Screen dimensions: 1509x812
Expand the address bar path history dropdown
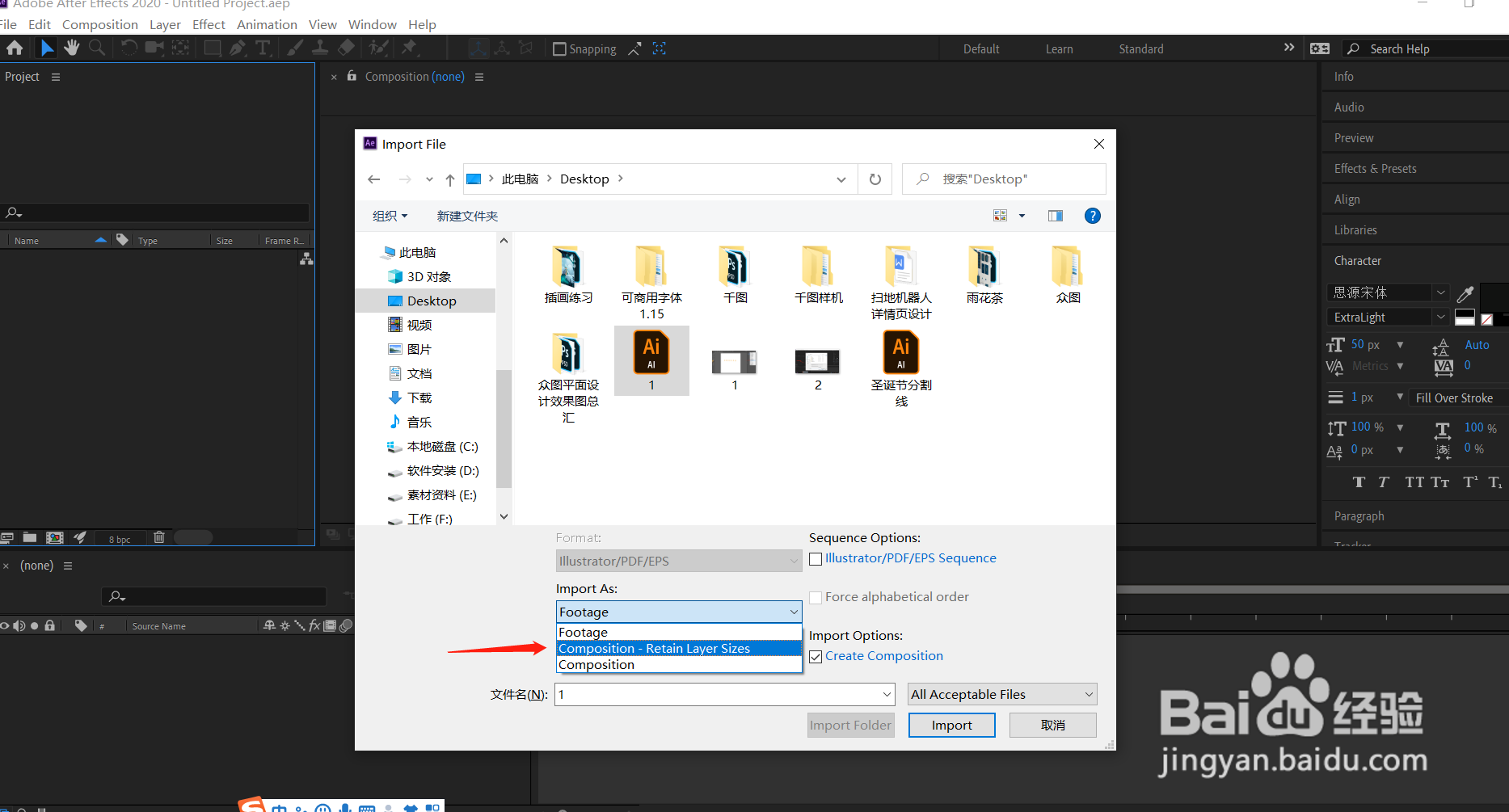pyautogui.click(x=841, y=179)
